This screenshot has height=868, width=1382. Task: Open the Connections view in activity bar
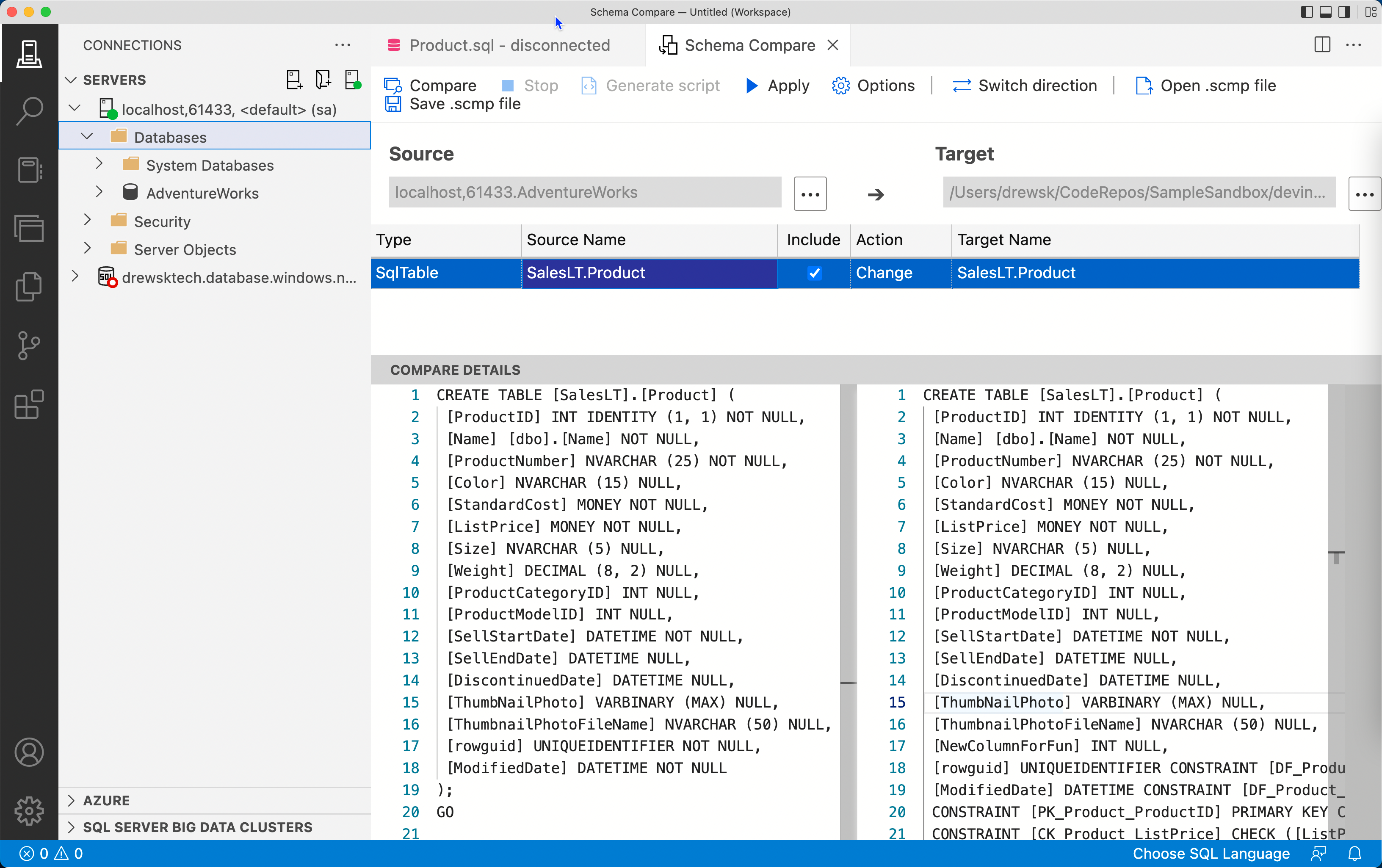[29, 54]
